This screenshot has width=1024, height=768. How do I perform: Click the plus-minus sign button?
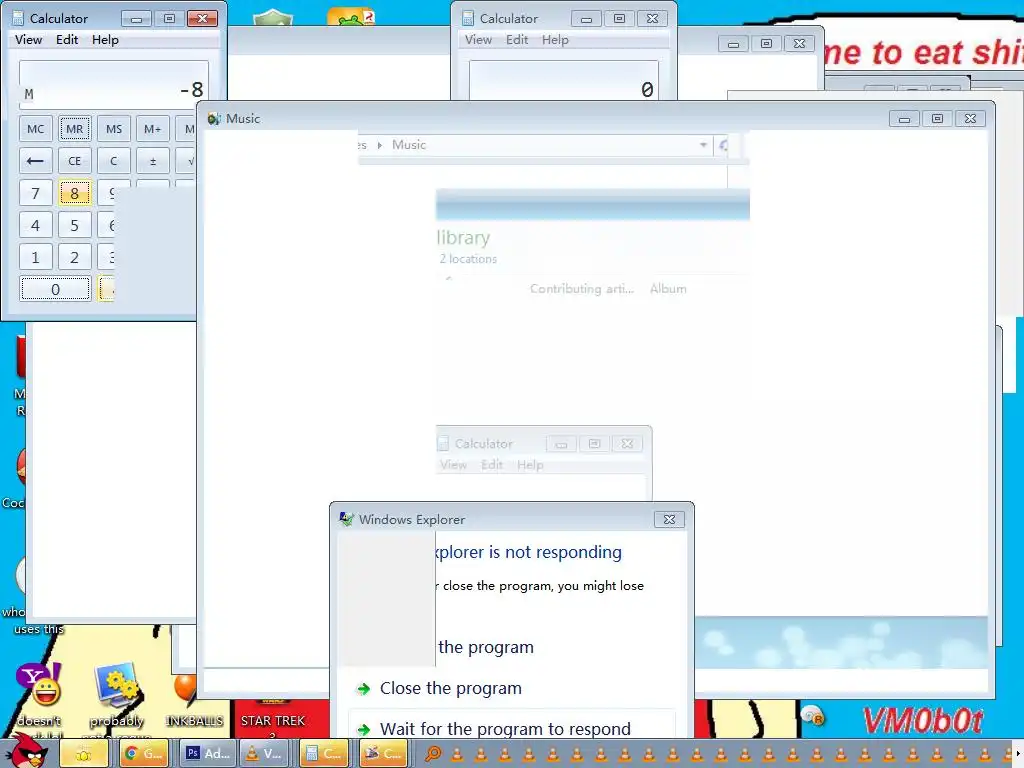point(153,161)
